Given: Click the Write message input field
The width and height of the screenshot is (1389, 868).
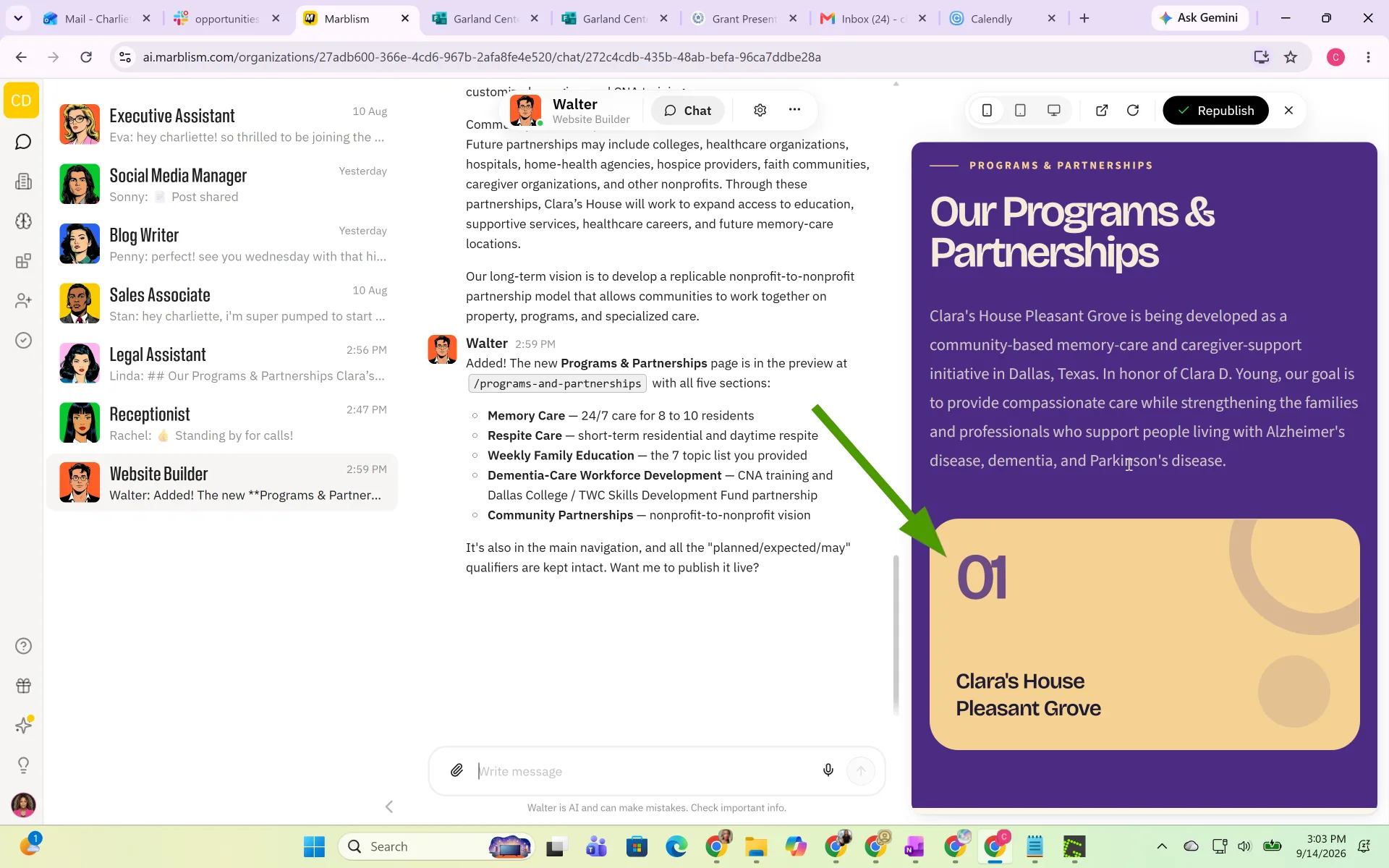Looking at the screenshot, I should pyautogui.click(x=644, y=771).
